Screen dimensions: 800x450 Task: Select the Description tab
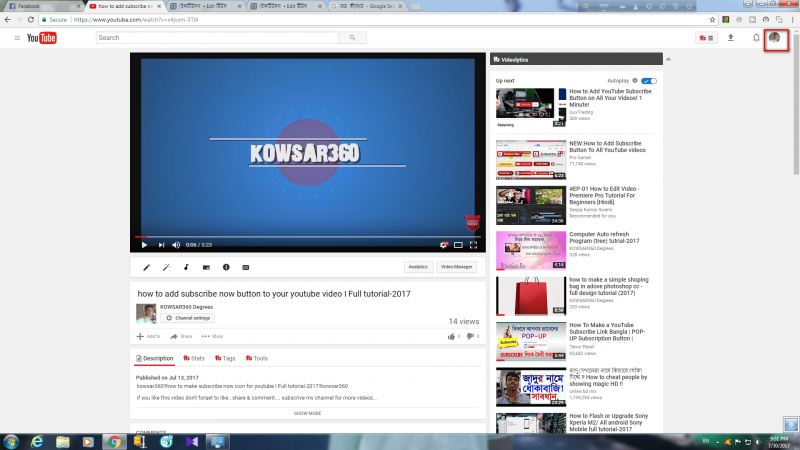click(155, 359)
